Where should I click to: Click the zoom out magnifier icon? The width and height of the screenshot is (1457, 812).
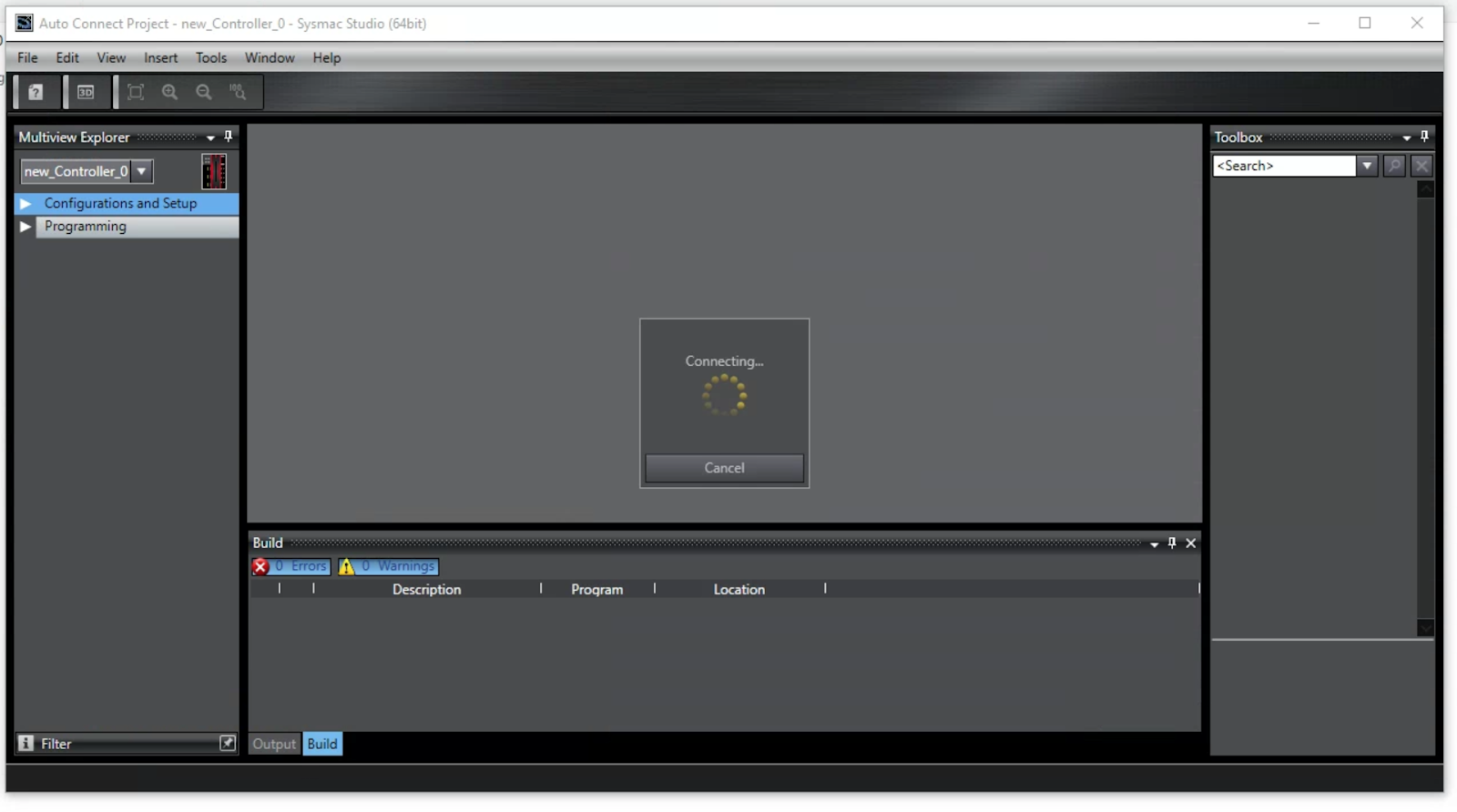pos(204,92)
